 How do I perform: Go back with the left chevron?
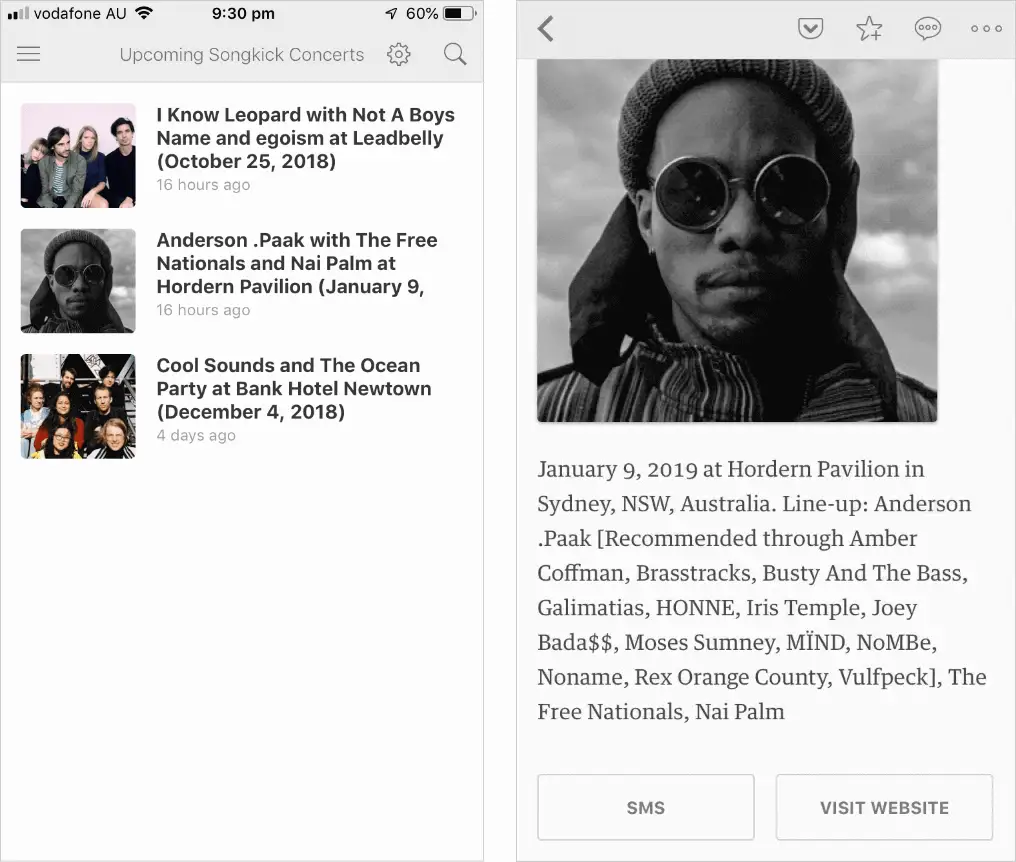click(x=546, y=29)
